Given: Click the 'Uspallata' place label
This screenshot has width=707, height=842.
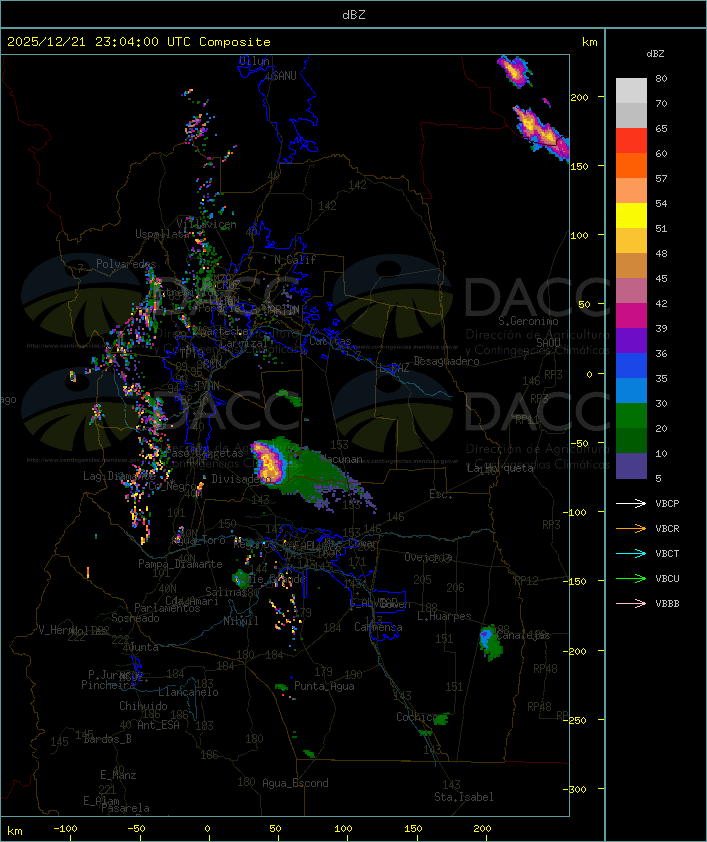Looking at the screenshot, I should click(x=162, y=234).
